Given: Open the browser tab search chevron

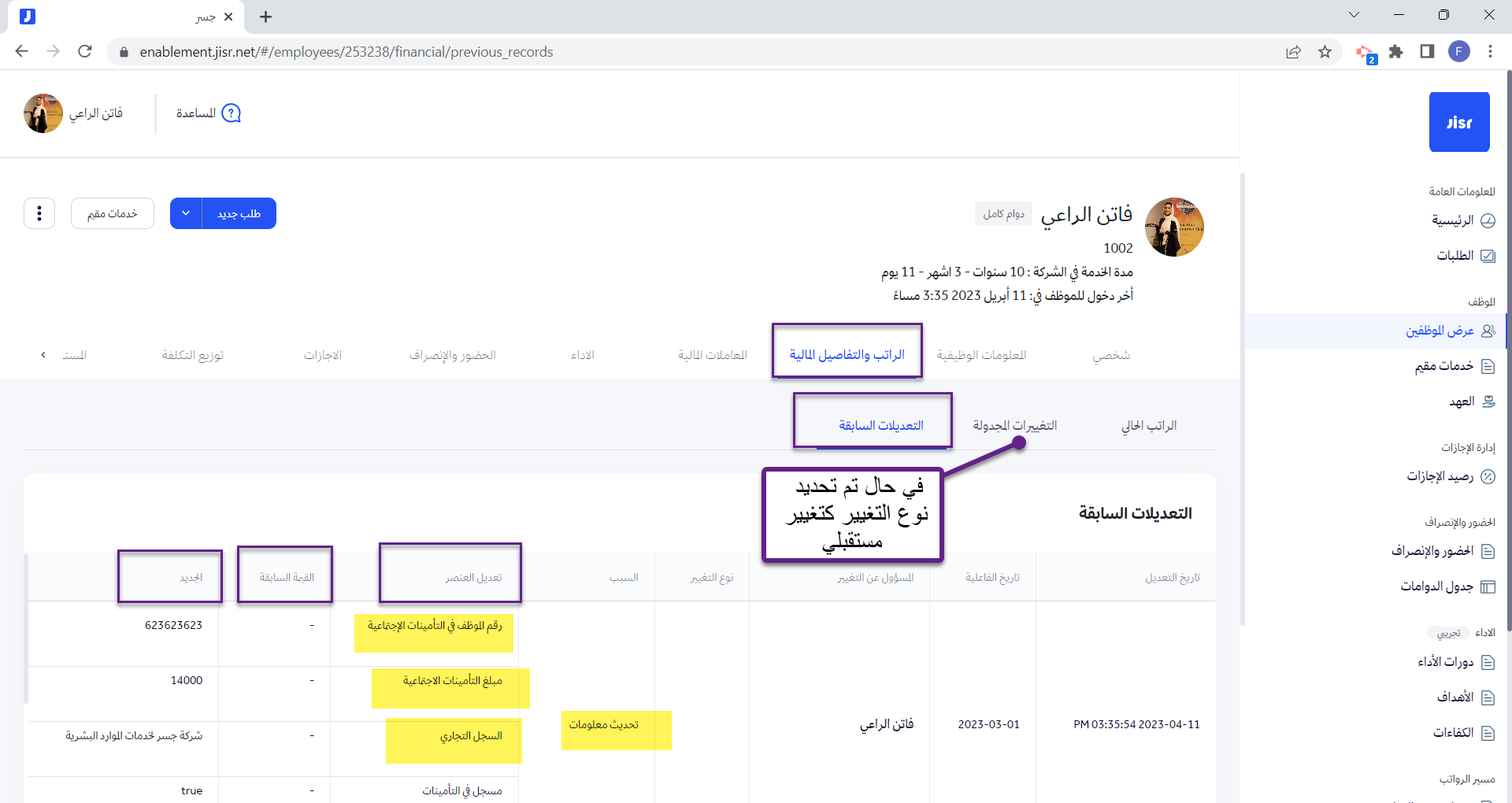Looking at the screenshot, I should (x=1354, y=15).
